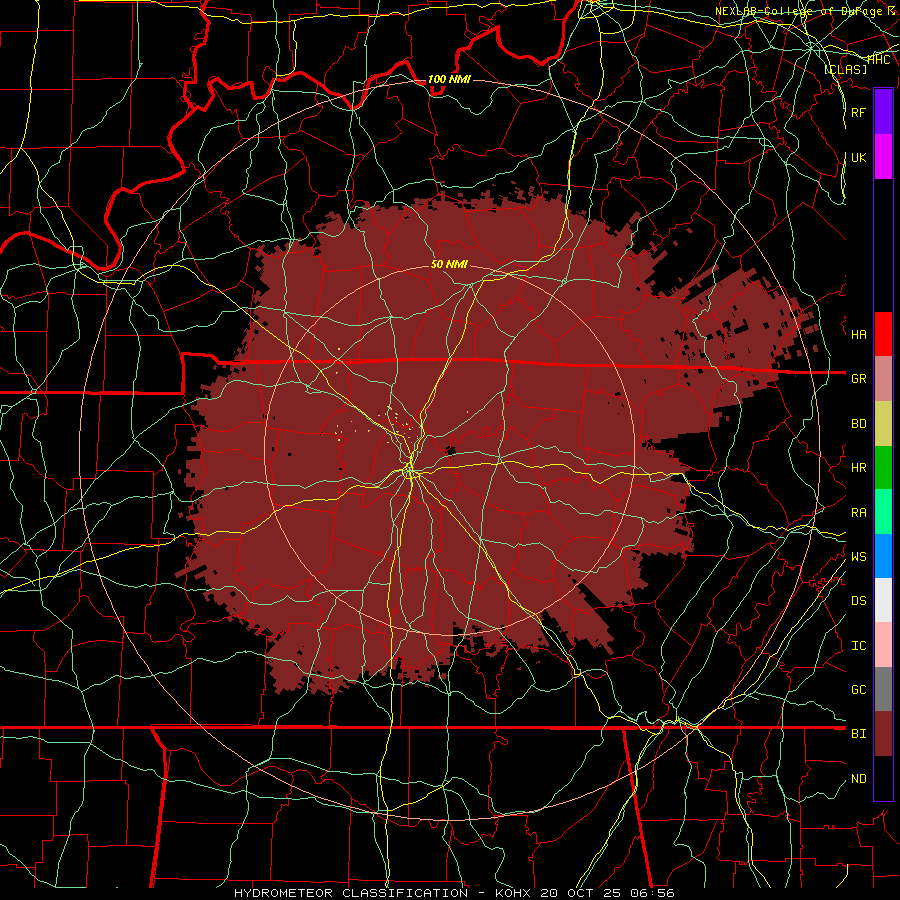Click the WS legend label
This screenshot has height=900, width=900.
coord(858,557)
